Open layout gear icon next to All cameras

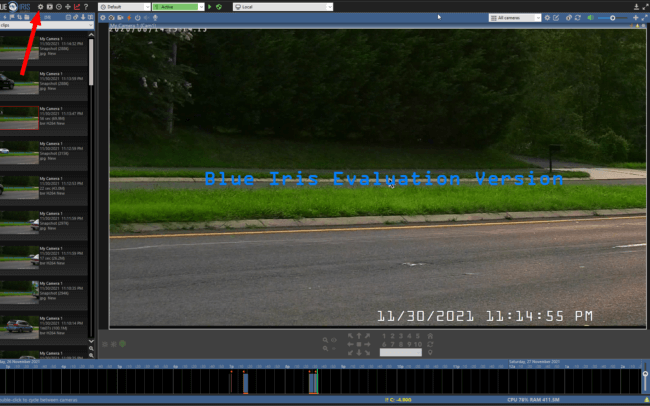547,17
